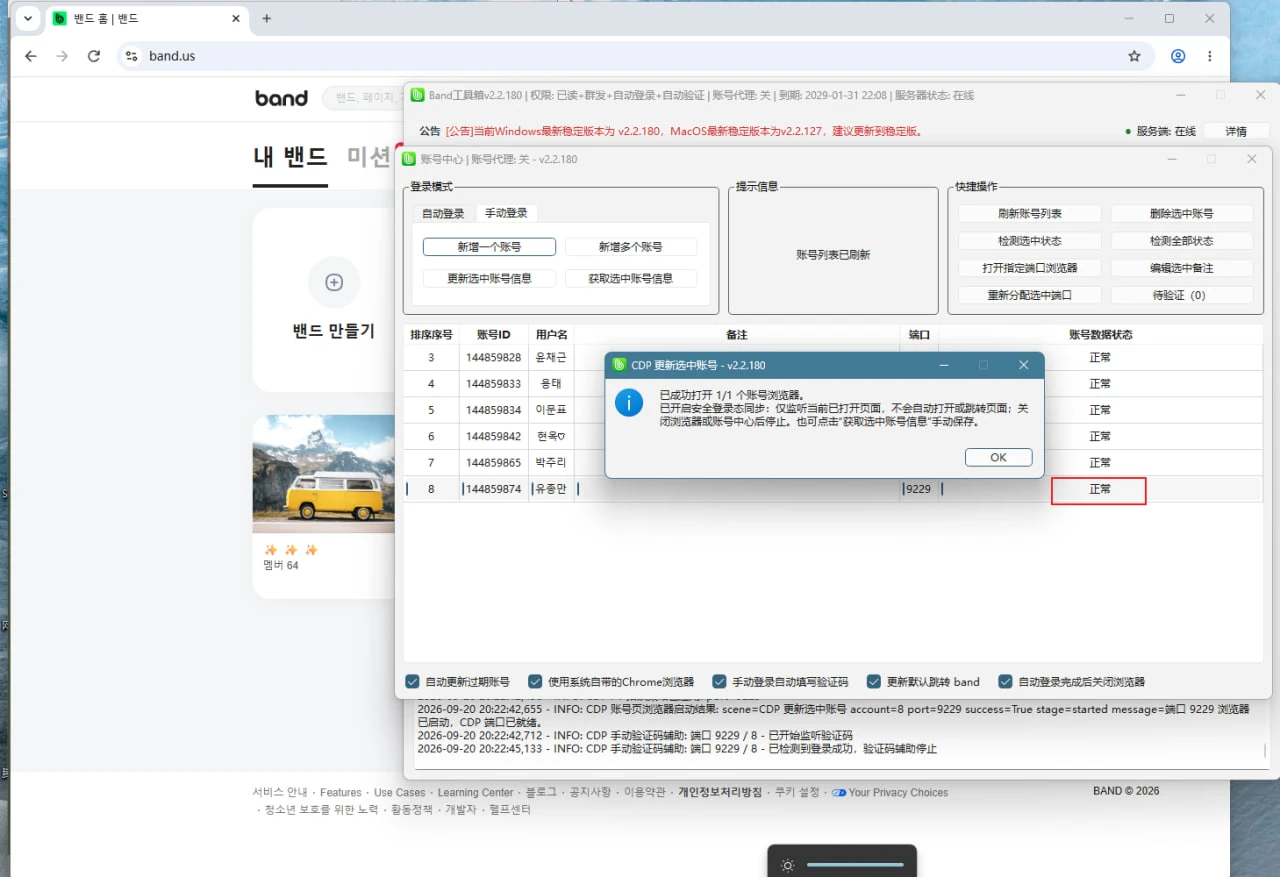The image size is (1280, 877).
Task: Click 刷新账号列表 button
Action: [x=1029, y=214]
